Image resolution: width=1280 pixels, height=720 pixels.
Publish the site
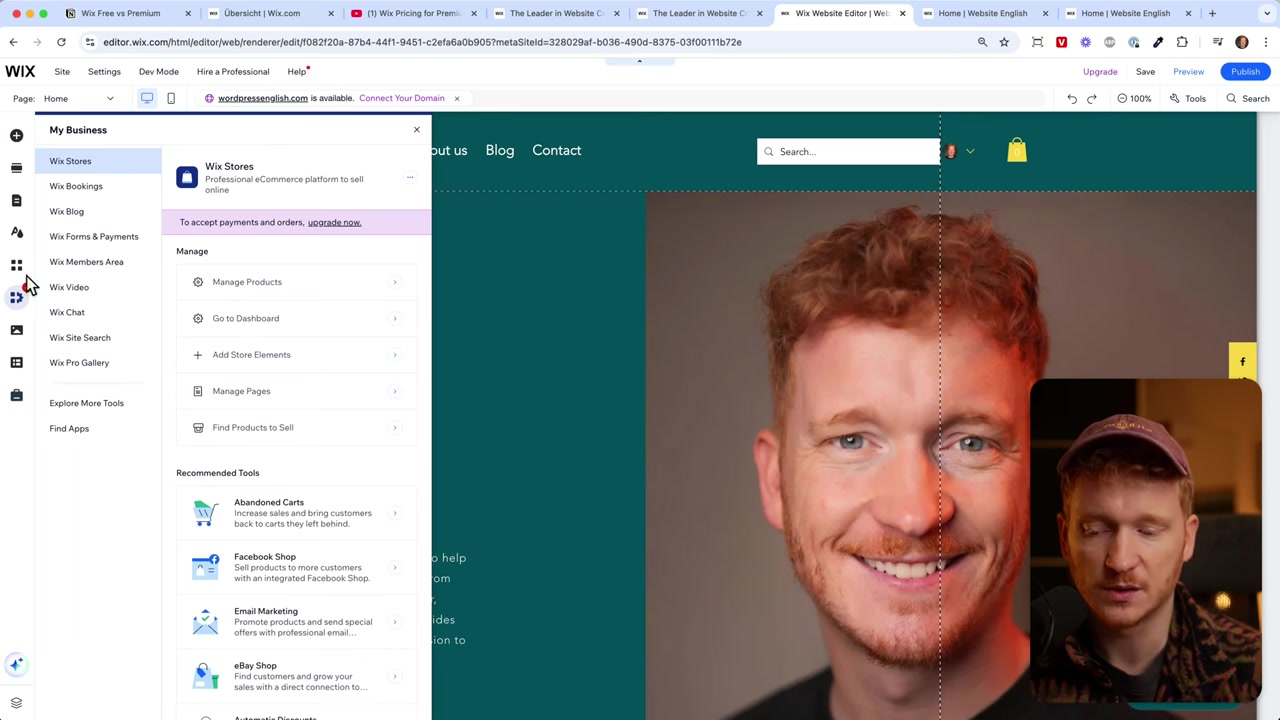1246,72
